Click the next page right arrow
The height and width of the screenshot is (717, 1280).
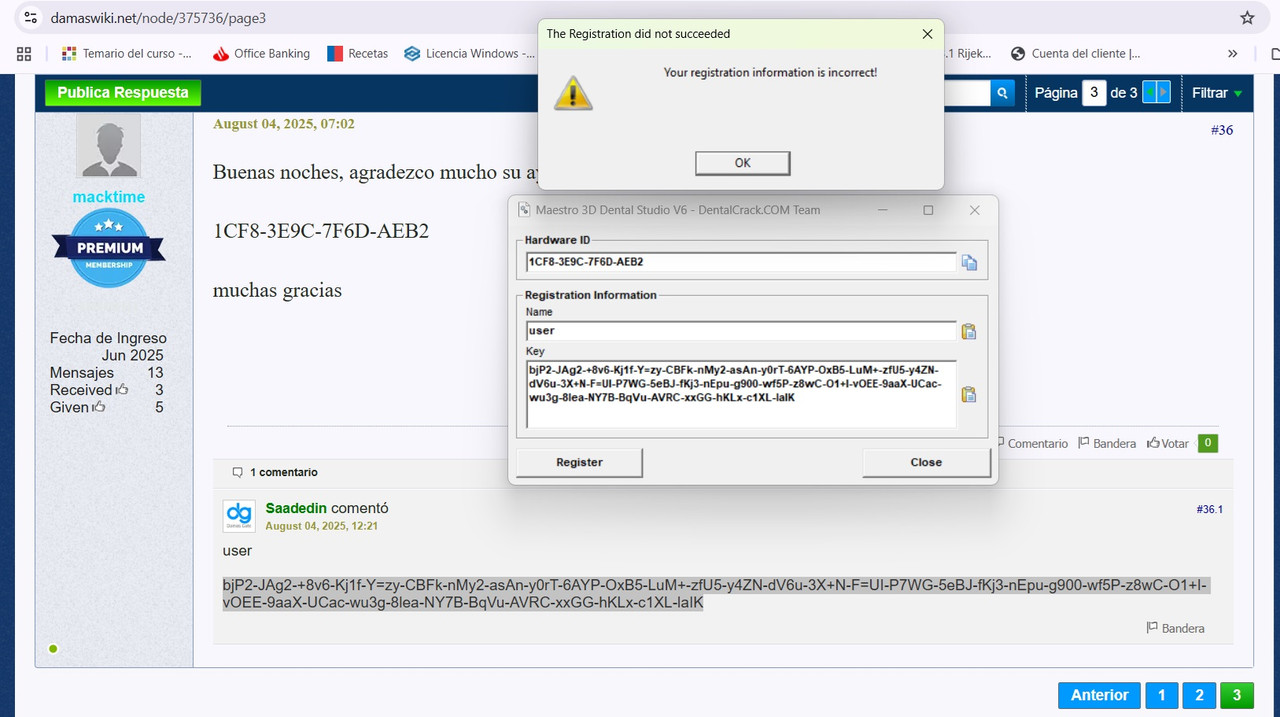[x=1163, y=93]
